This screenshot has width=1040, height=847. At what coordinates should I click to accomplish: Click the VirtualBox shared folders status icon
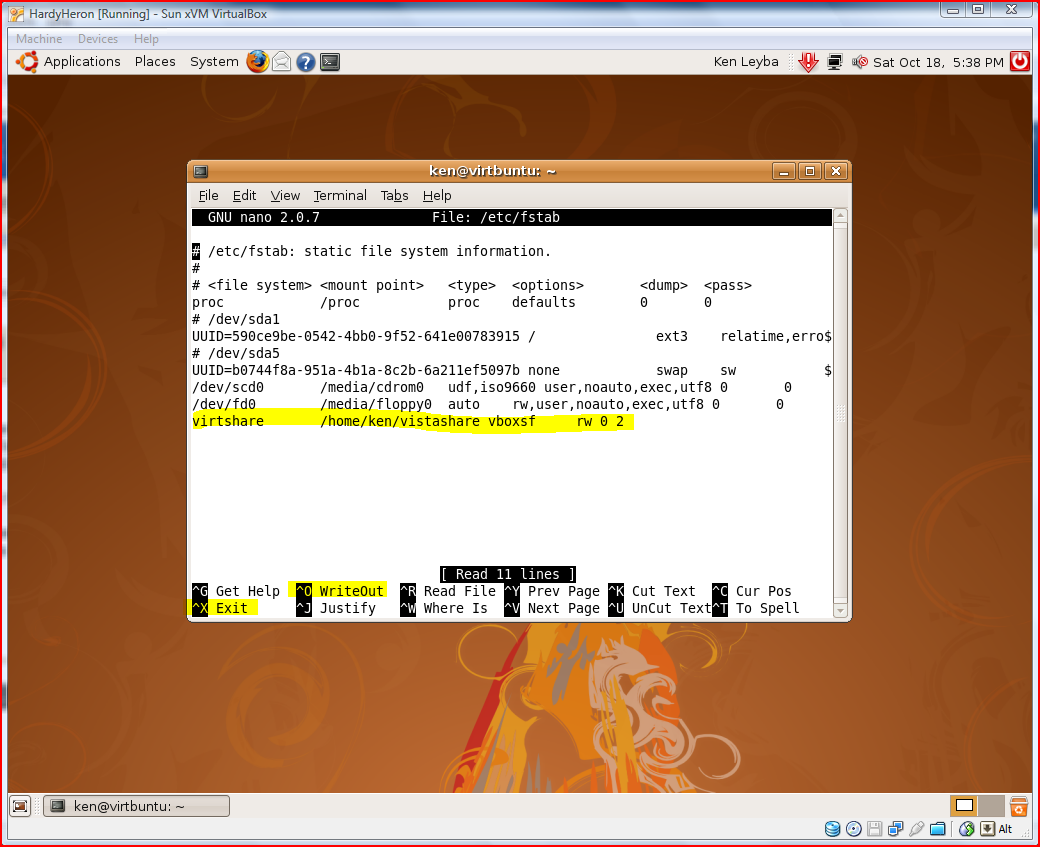click(938, 828)
